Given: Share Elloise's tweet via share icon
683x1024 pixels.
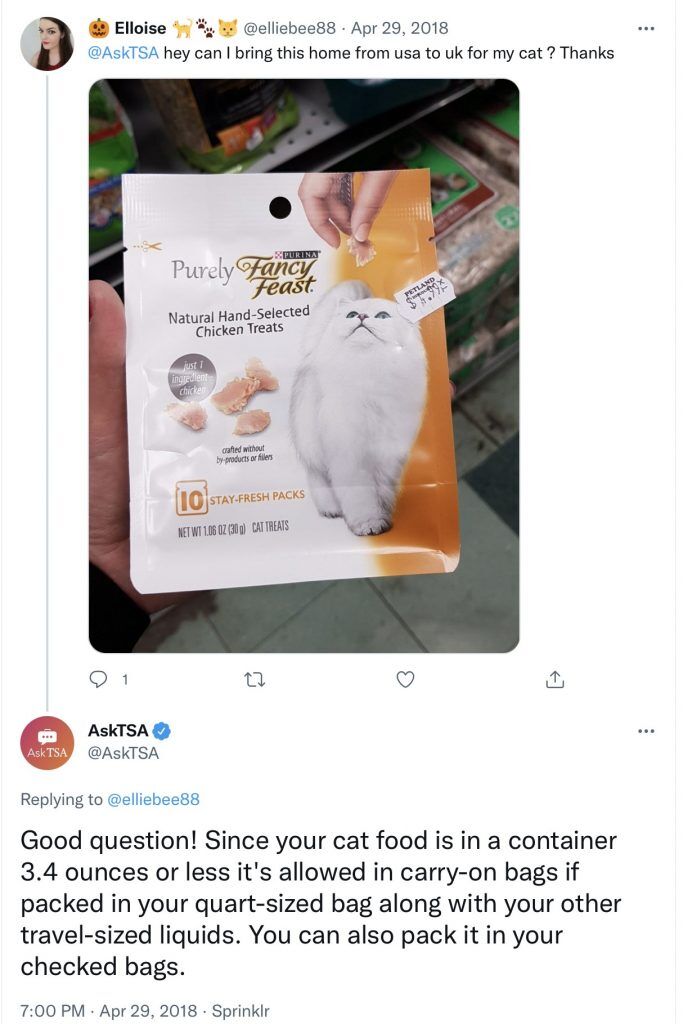Looking at the screenshot, I should tap(554, 680).
